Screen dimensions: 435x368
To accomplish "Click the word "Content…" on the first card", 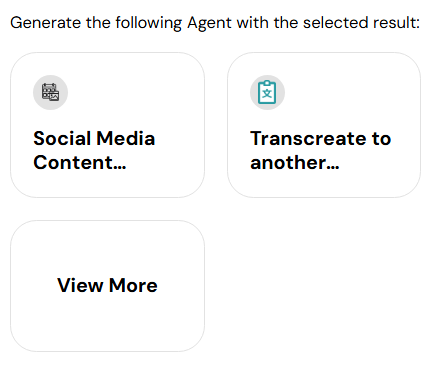I will pos(80,163).
